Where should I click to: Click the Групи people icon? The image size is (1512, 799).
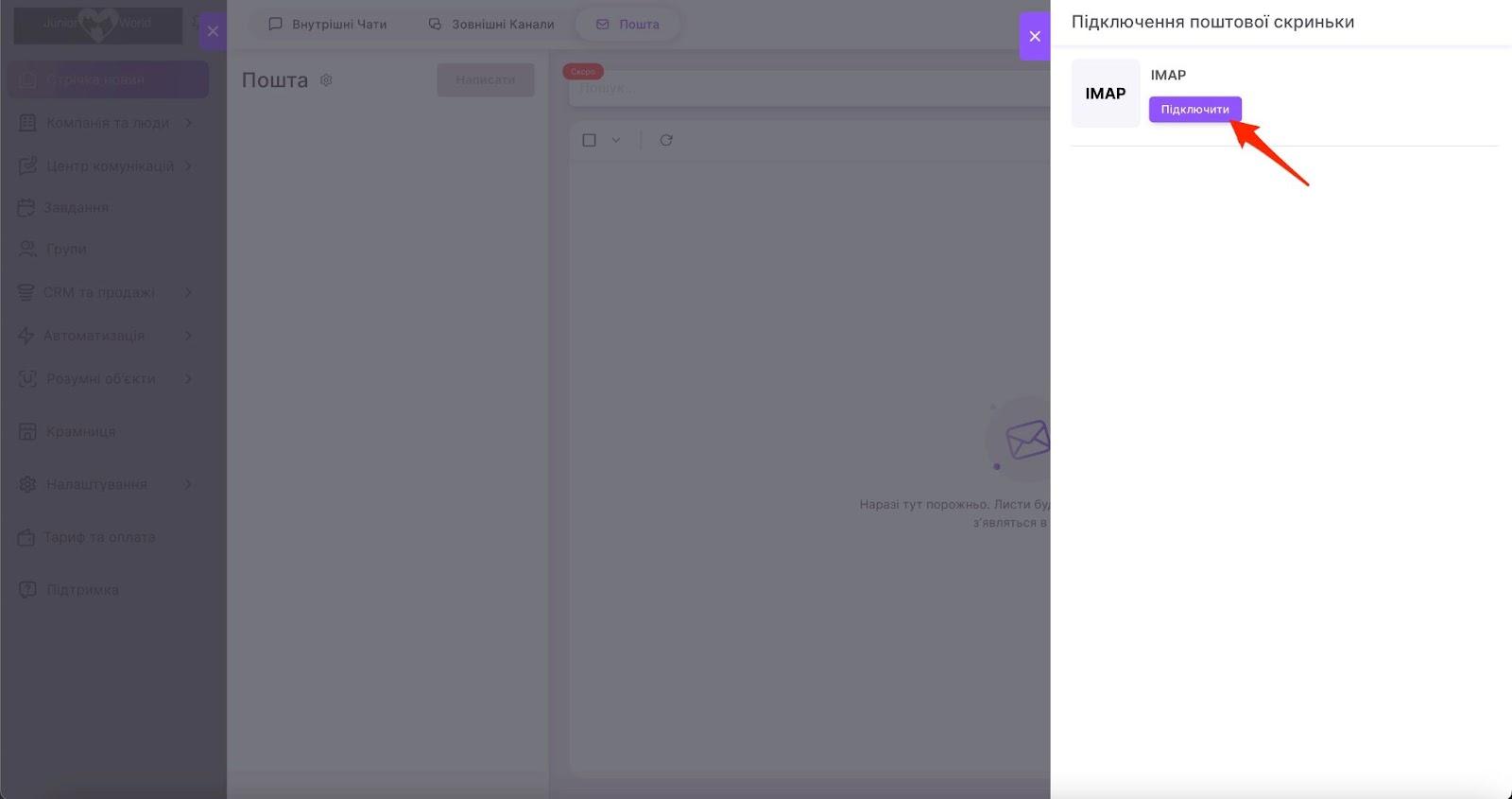(x=27, y=249)
